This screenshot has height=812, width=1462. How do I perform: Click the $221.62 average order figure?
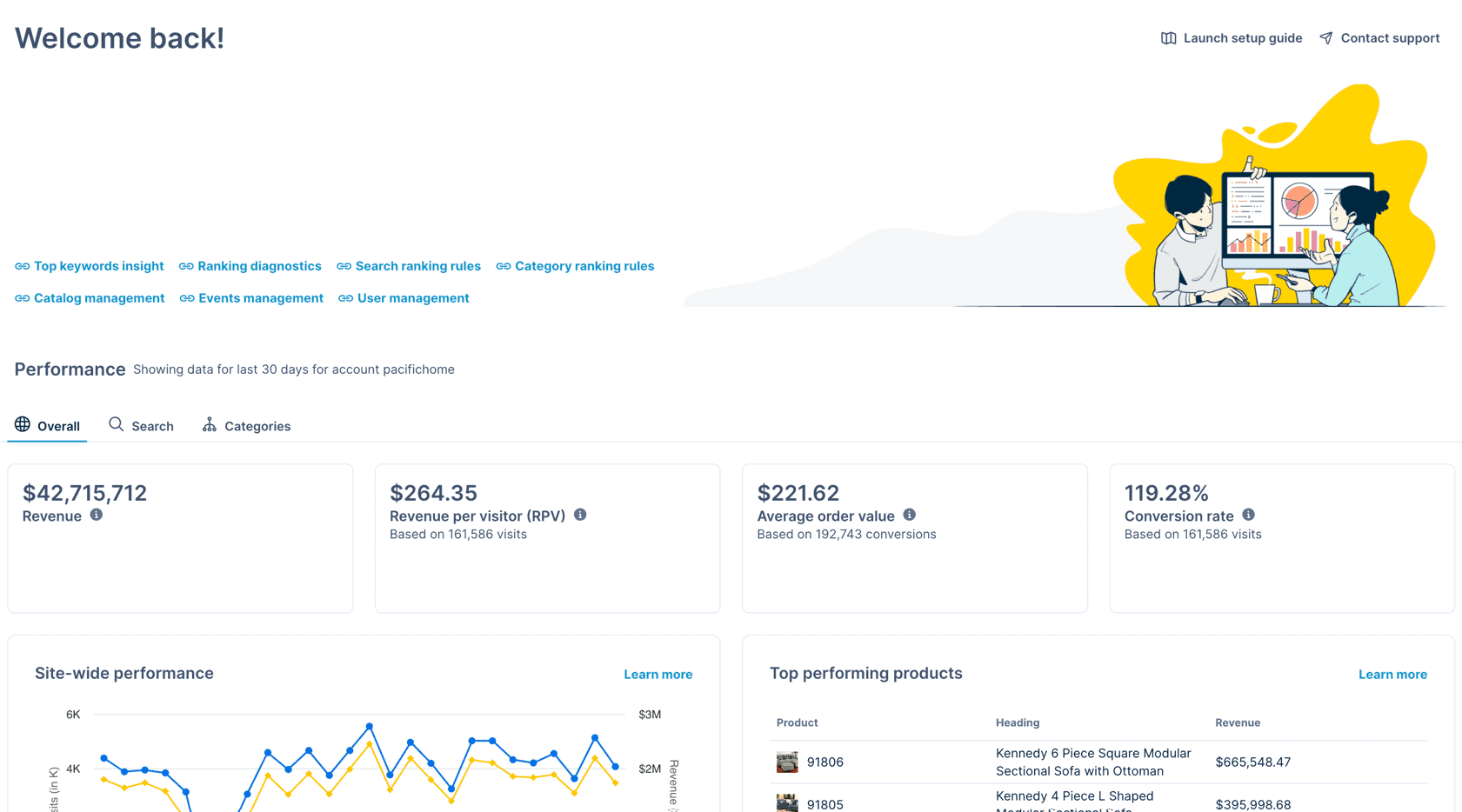(798, 493)
